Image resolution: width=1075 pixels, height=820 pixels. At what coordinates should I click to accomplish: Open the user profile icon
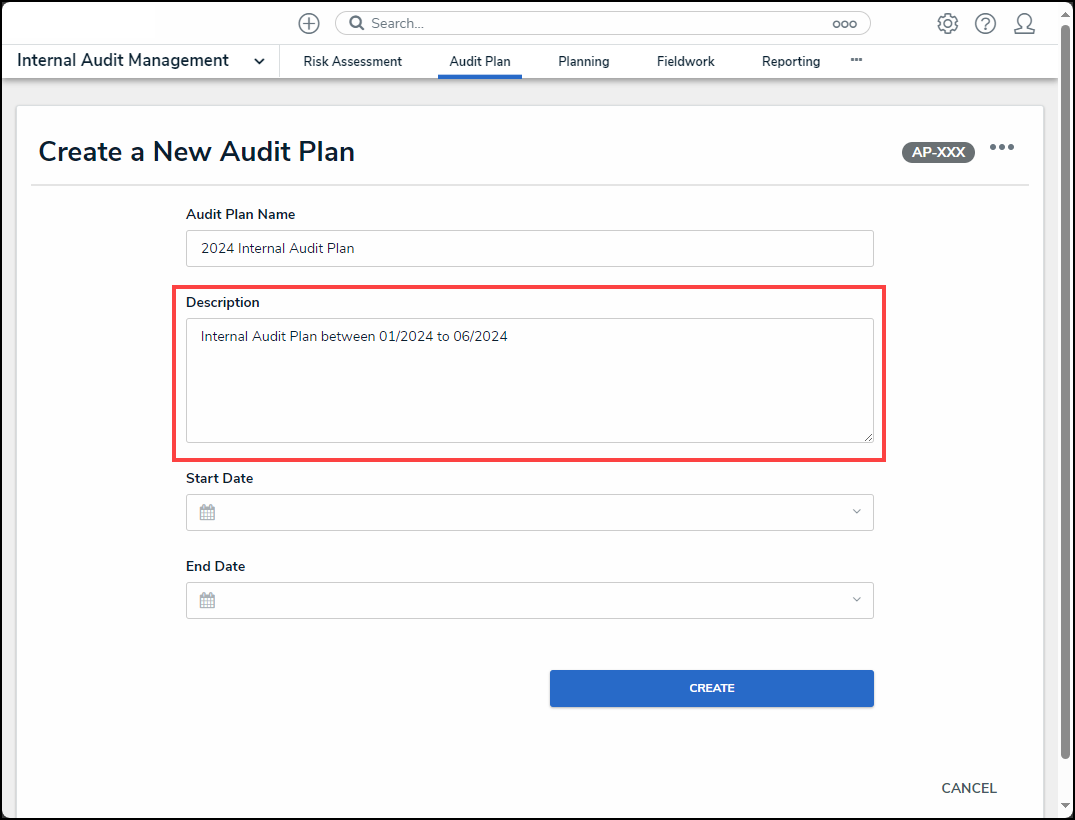click(1024, 24)
